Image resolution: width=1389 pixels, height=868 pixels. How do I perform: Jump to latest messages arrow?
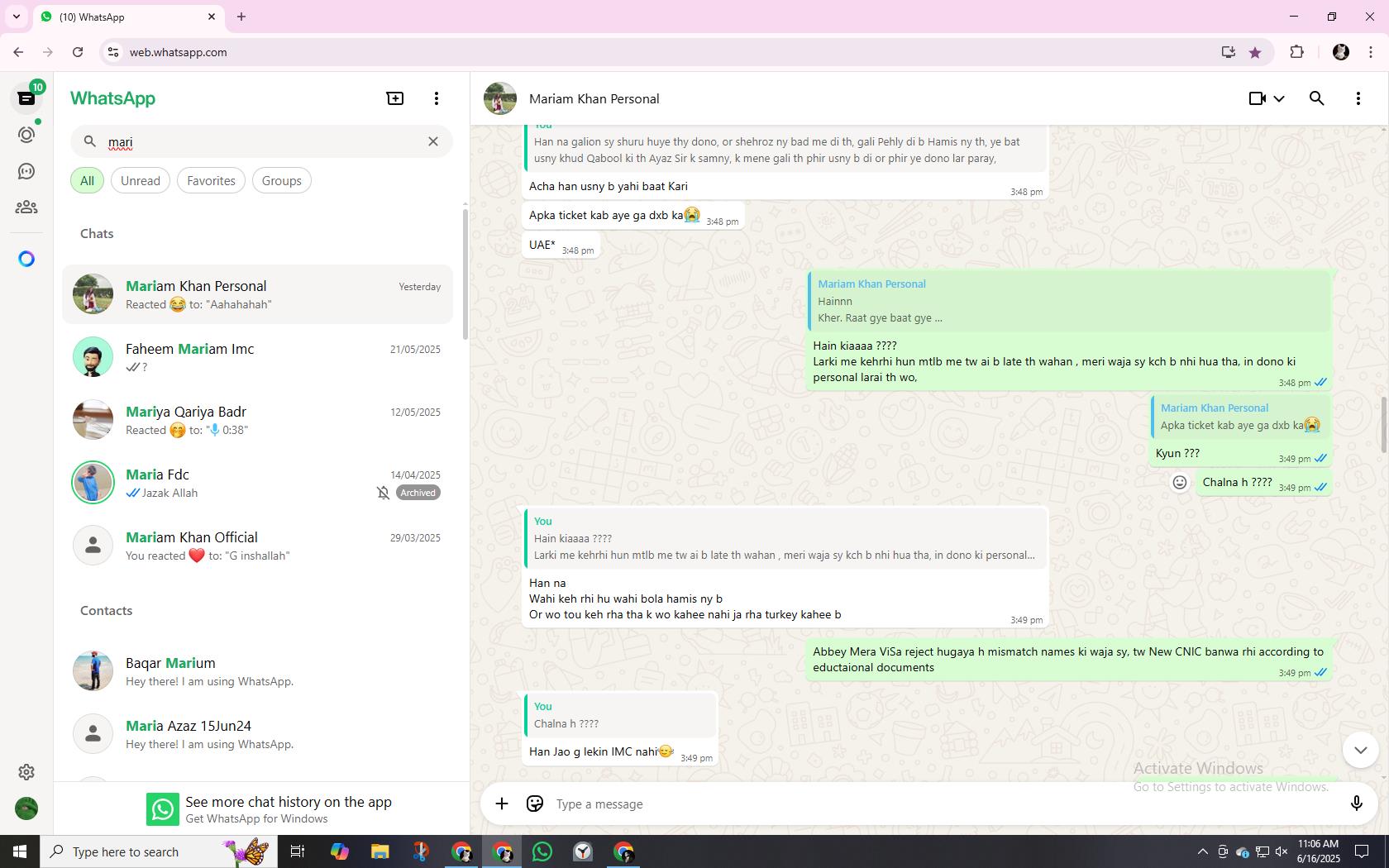[x=1360, y=750]
